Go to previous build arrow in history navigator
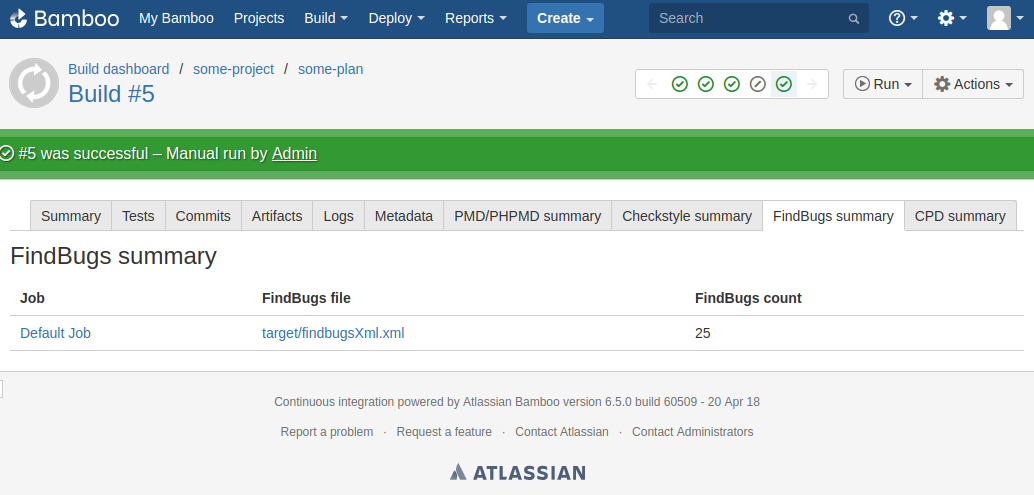1034x495 pixels. point(652,84)
